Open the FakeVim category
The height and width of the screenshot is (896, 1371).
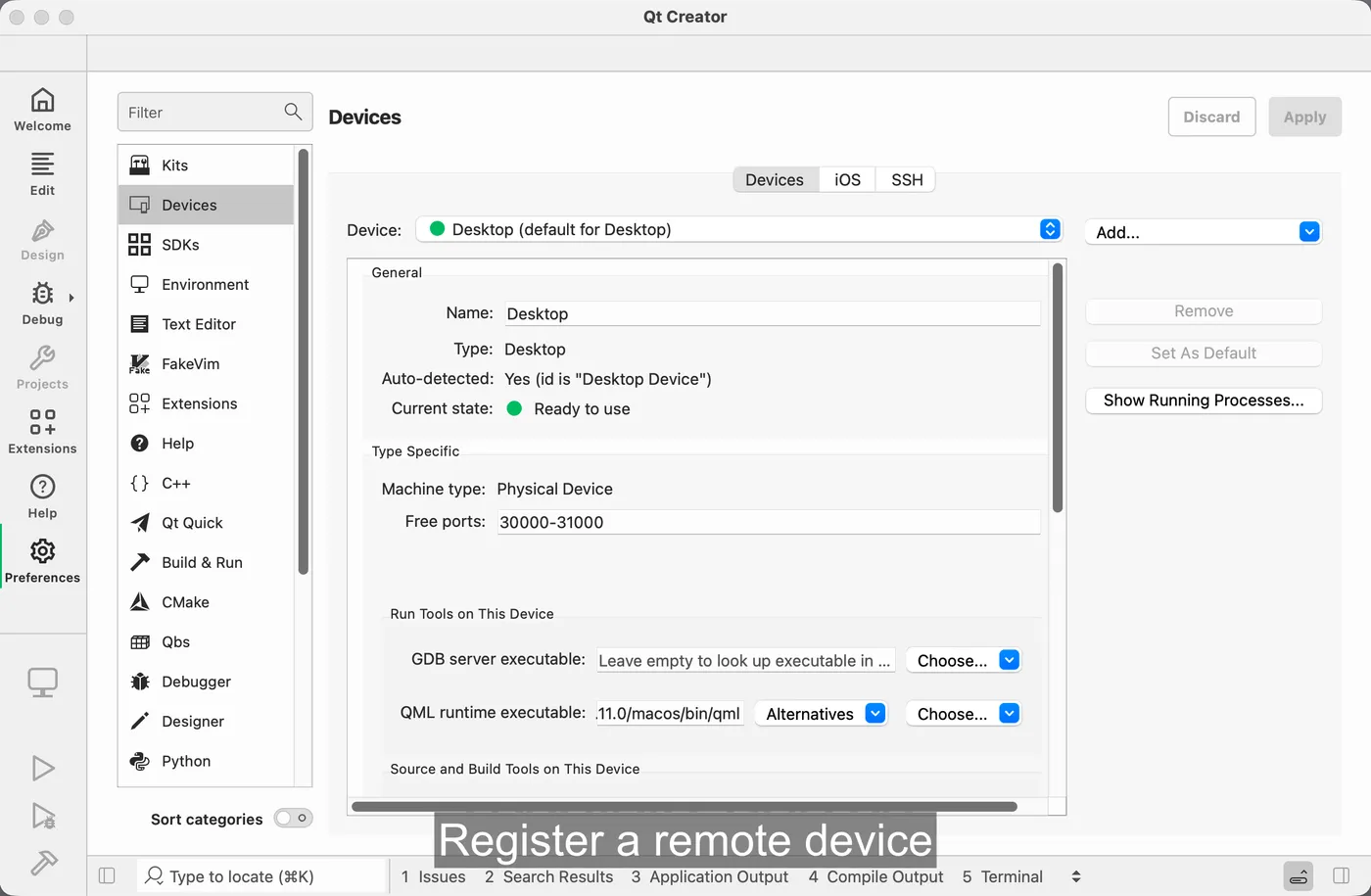[x=206, y=363]
